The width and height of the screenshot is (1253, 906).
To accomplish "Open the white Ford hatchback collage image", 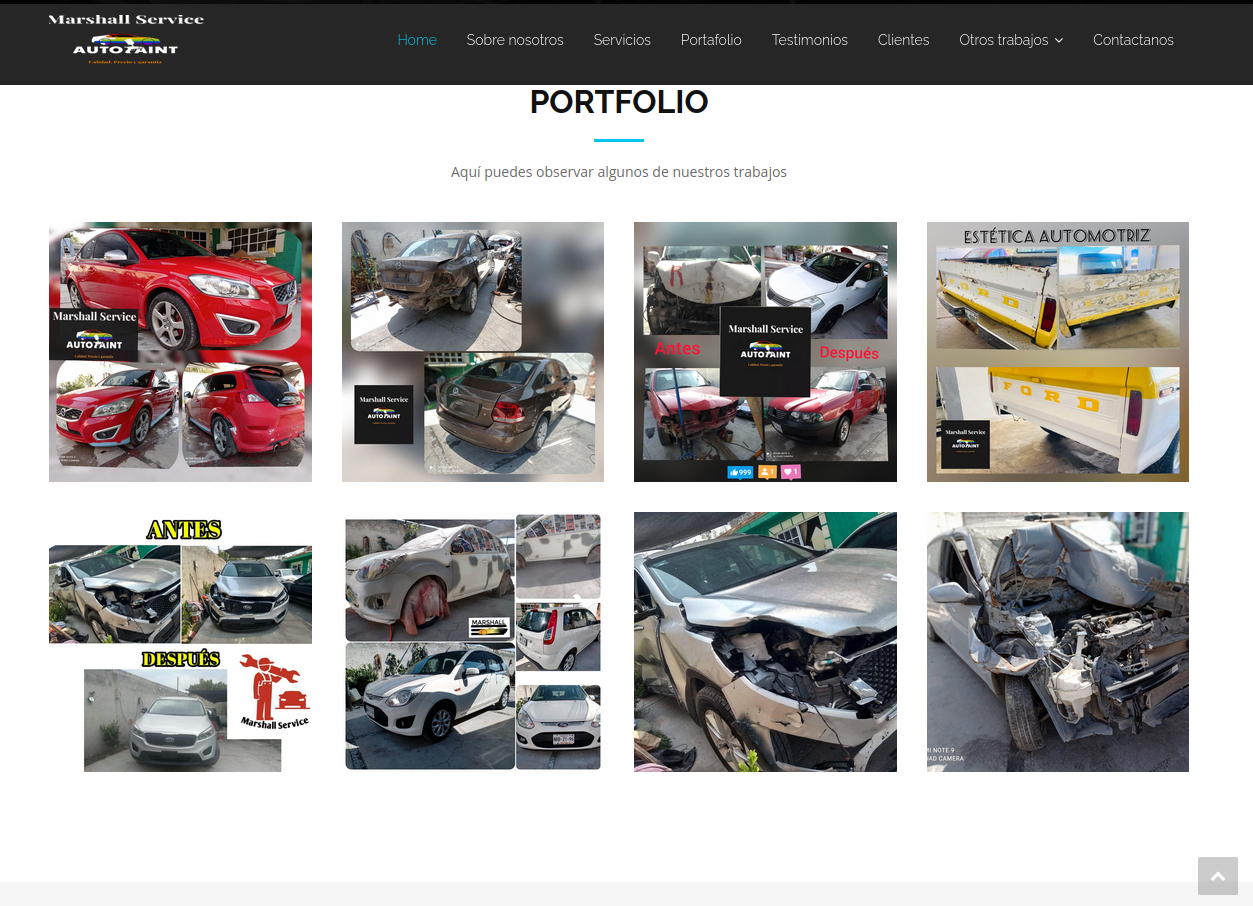I will [473, 642].
